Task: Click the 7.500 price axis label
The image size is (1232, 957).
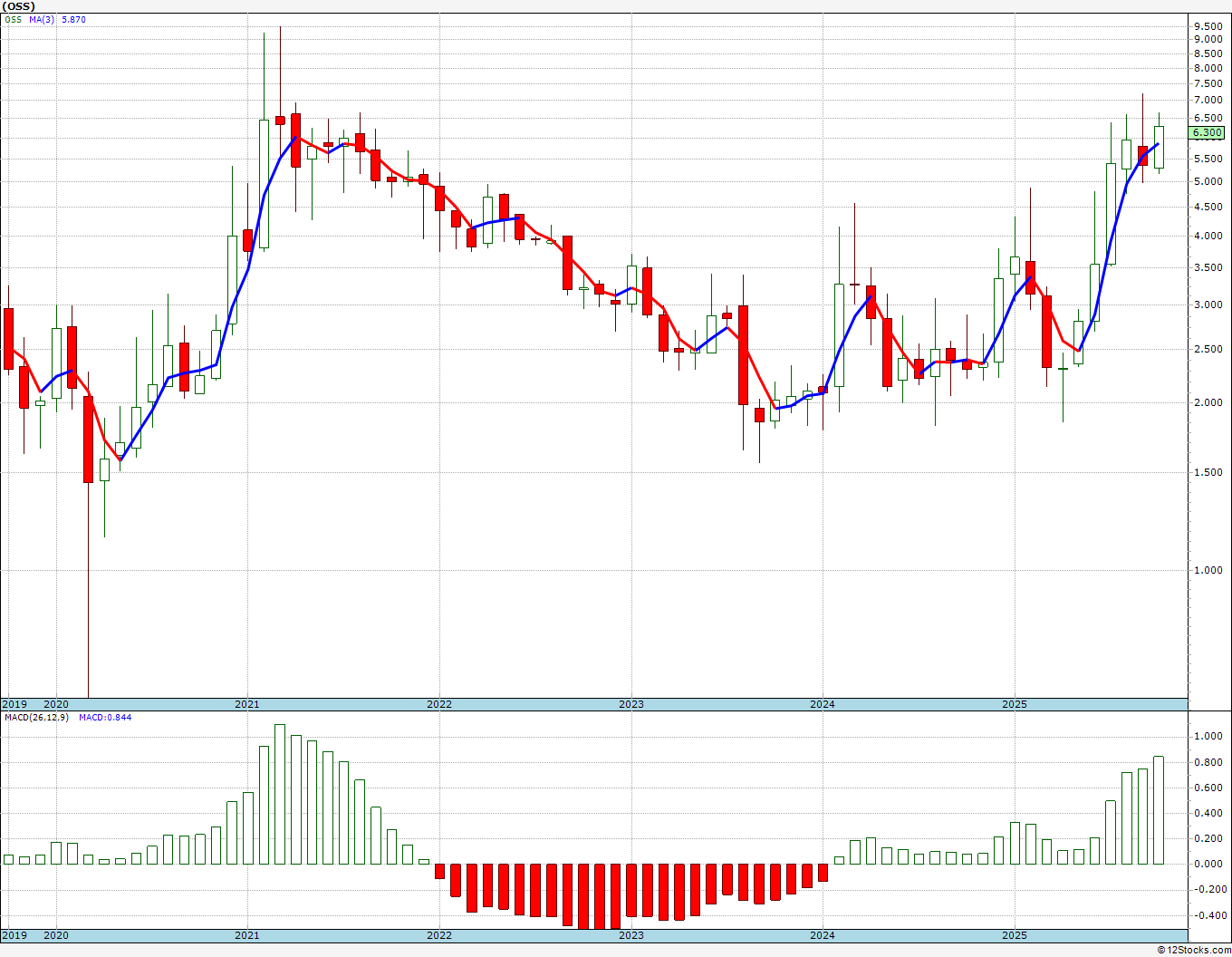Action: click(x=1208, y=83)
